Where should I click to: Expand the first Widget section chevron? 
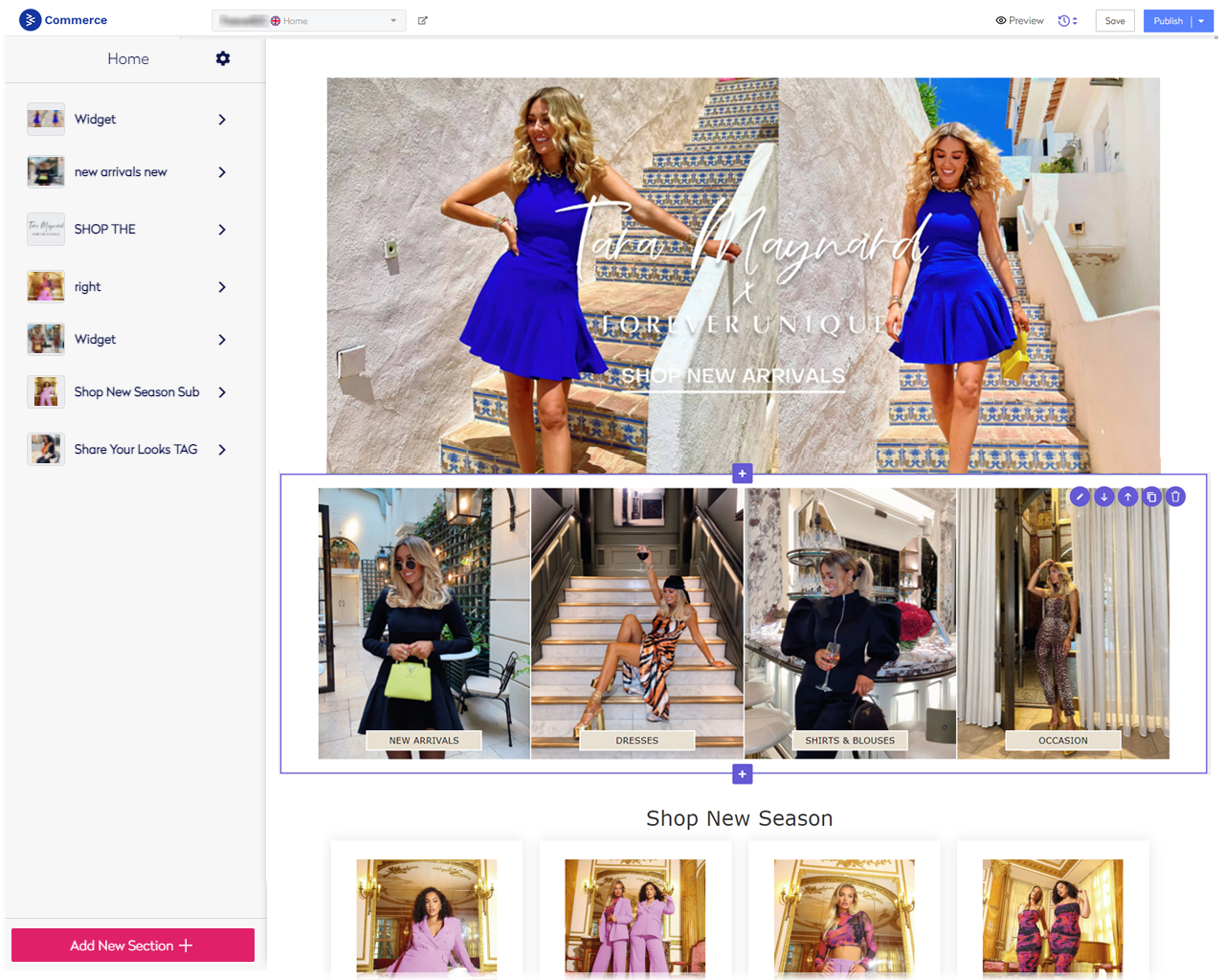tap(222, 120)
